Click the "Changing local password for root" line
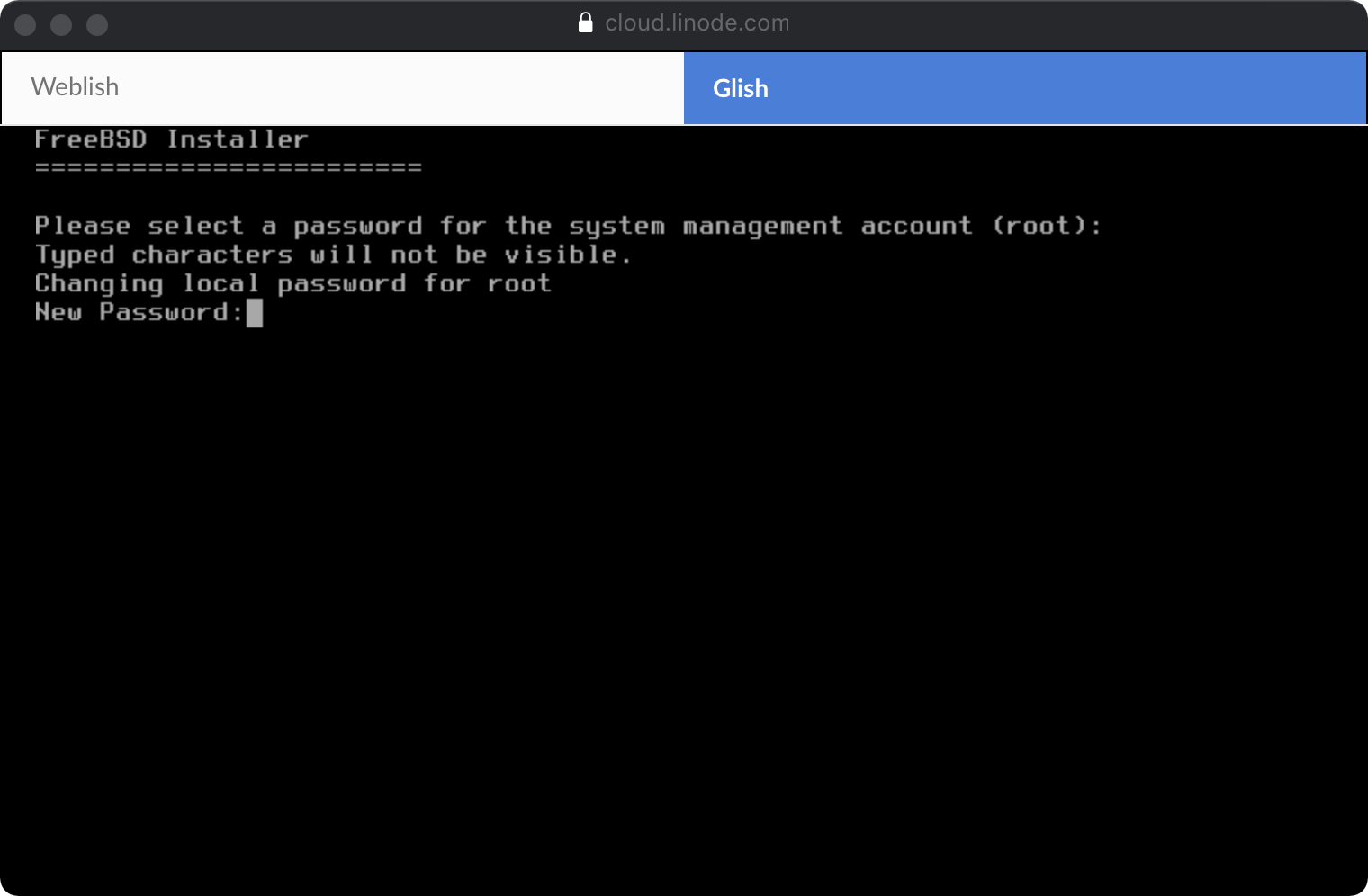This screenshot has width=1368, height=896. 292,283
